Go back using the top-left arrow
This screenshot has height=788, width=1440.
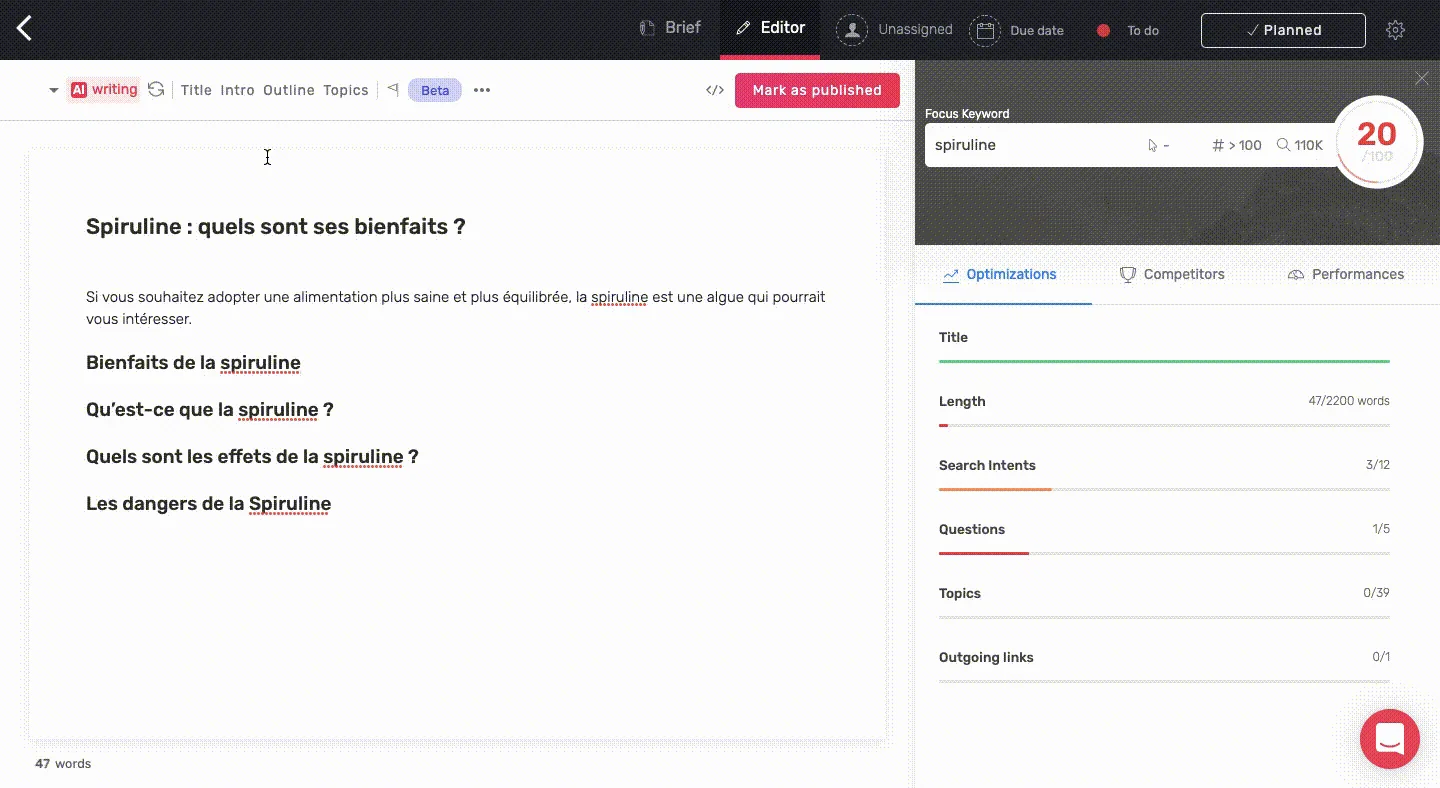pyautogui.click(x=25, y=29)
